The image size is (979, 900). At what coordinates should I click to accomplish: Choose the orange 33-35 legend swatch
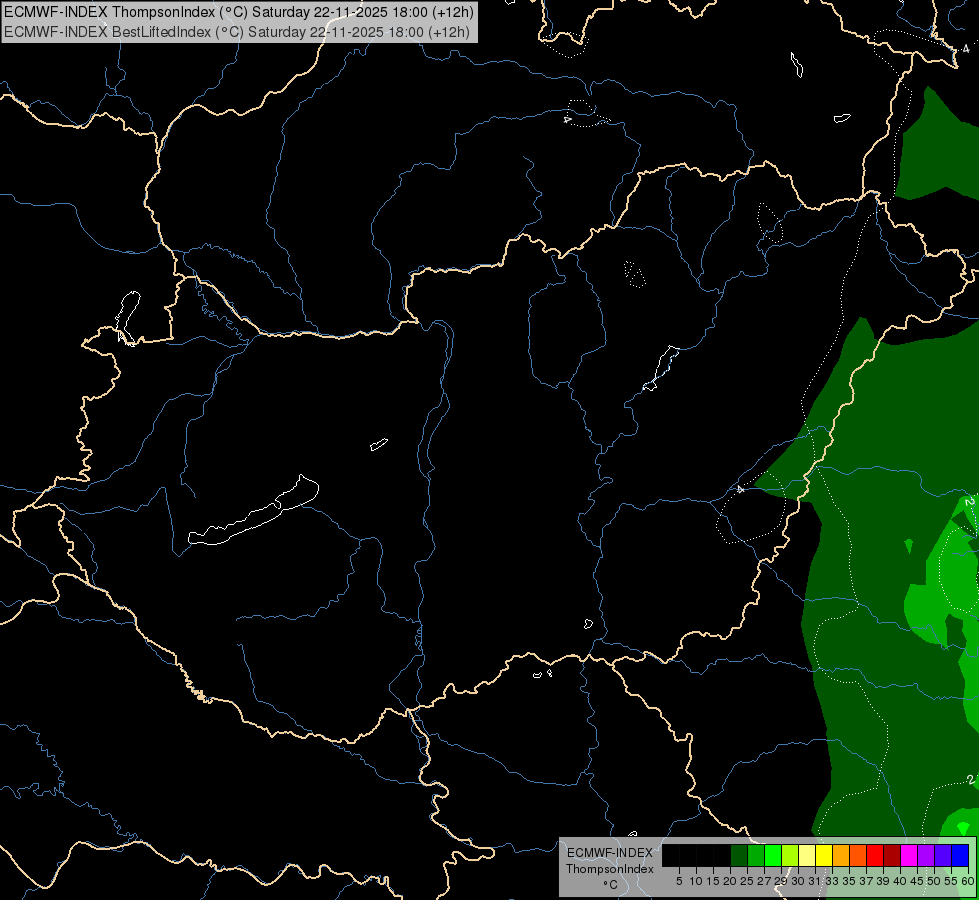[x=841, y=855]
